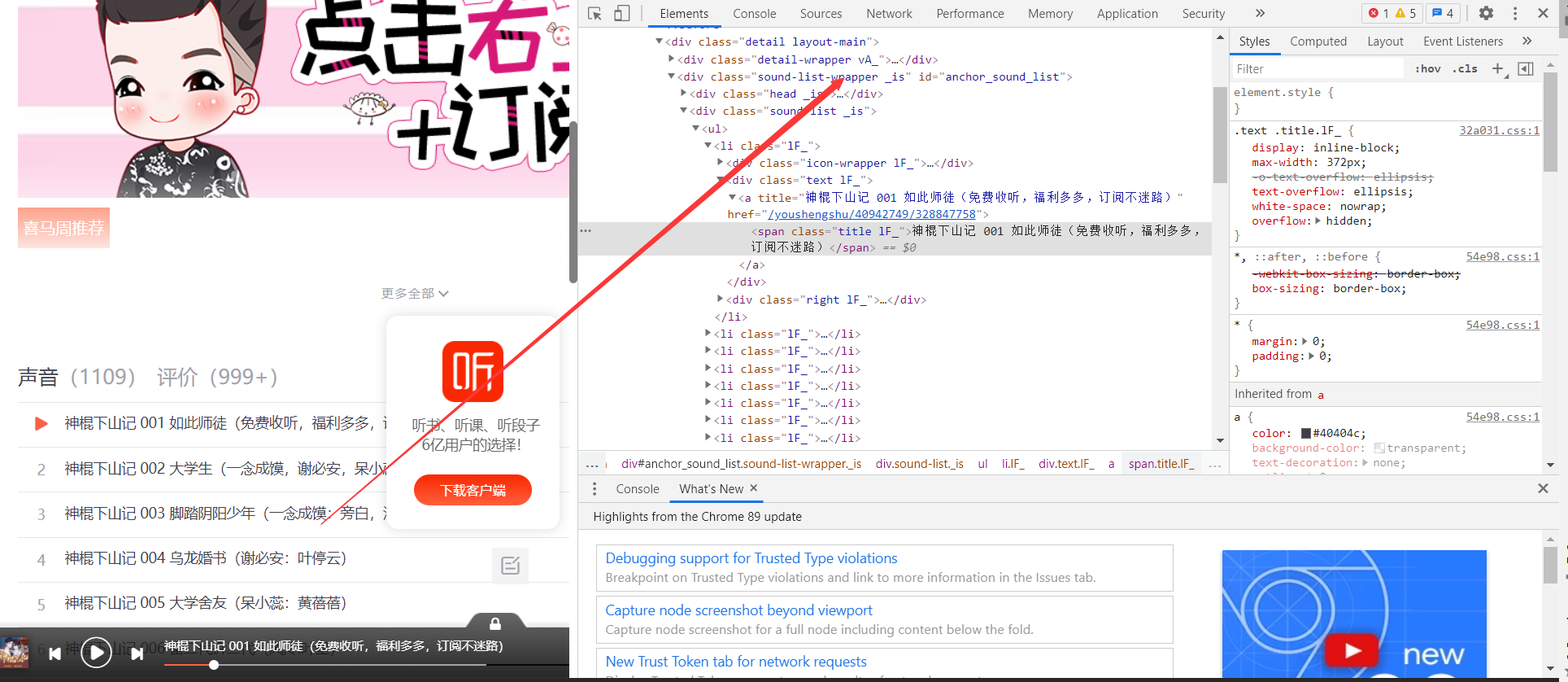Switch to the Console tab at top
Viewport: 1568px width, 682px height.
pyautogui.click(x=754, y=13)
